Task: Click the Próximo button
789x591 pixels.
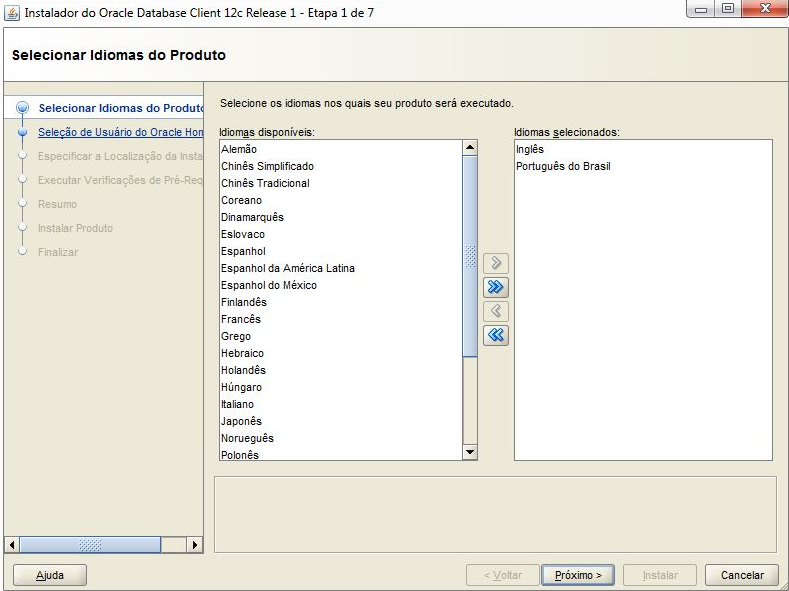Action: tap(578, 575)
